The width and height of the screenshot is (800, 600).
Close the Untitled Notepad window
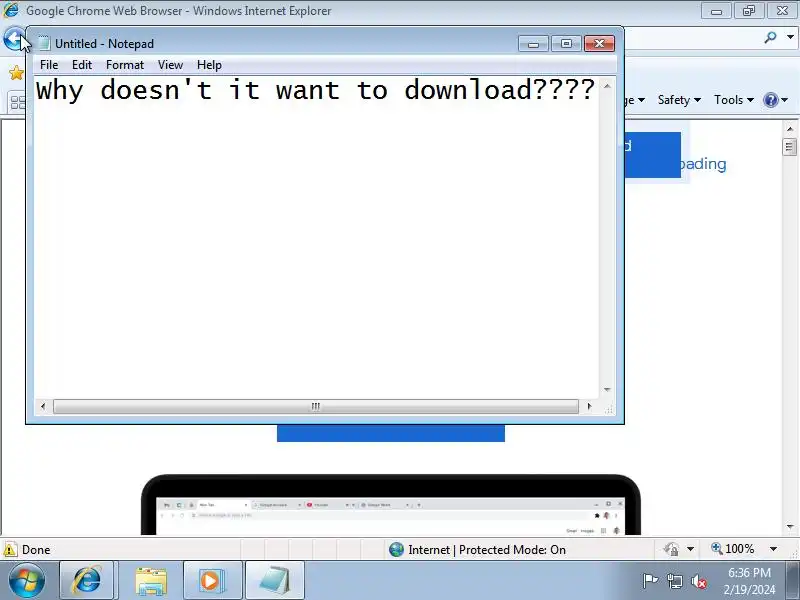point(599,44)
